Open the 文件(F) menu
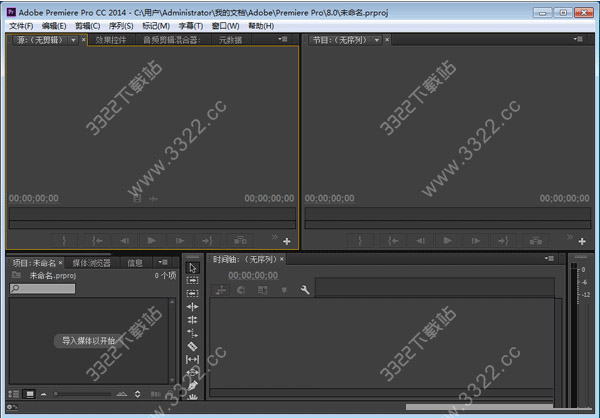This screenshot has height=418, width=600. click(21, 26)
